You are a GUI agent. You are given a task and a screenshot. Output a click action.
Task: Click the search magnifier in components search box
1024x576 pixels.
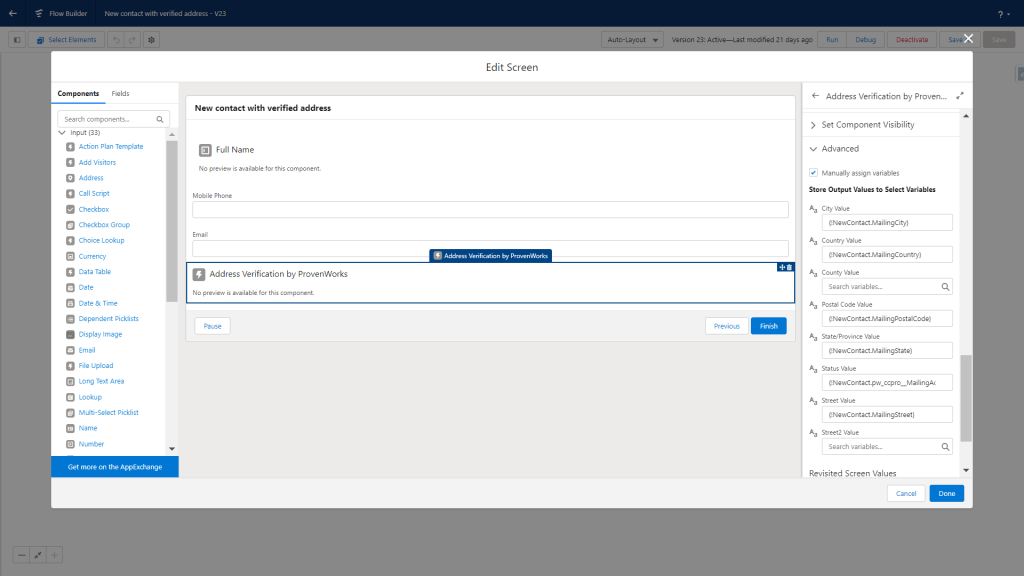(159, 118)
